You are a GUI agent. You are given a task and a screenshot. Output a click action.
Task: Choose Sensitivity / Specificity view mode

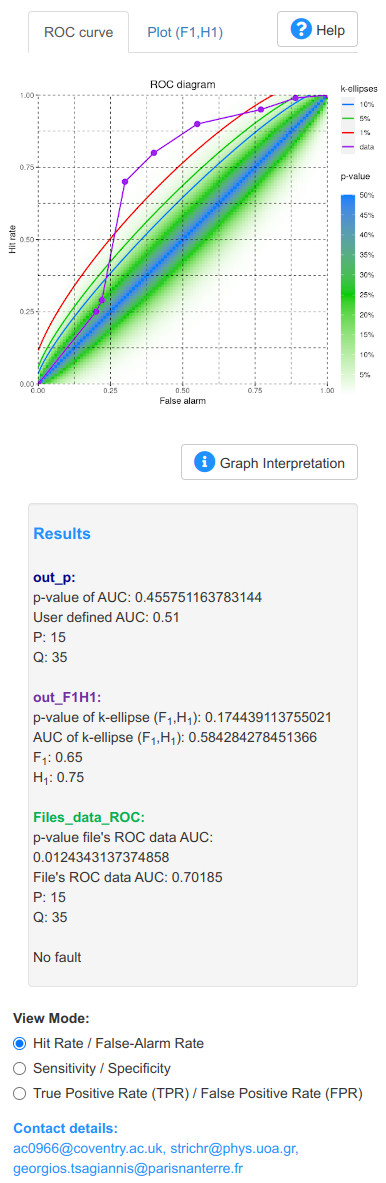(x=20, y=1068)
